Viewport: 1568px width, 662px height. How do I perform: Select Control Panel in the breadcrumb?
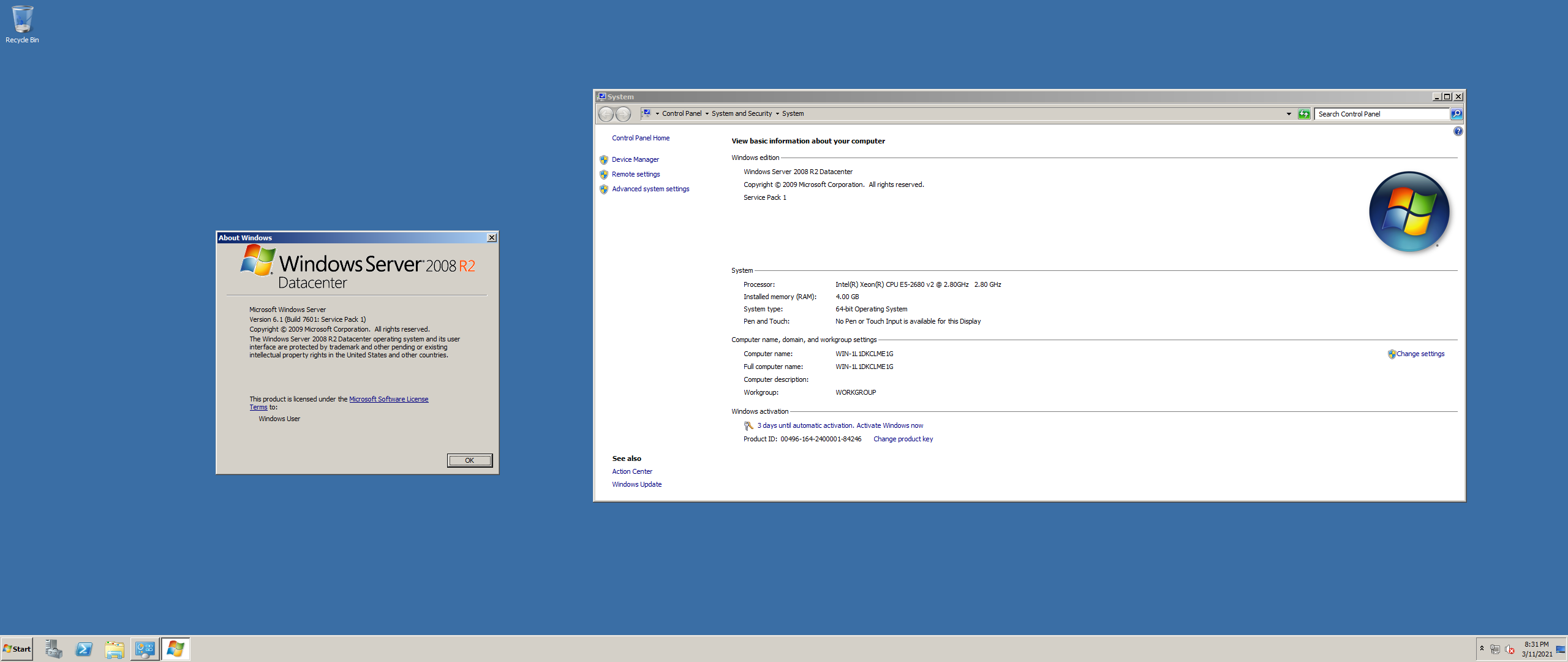coord(682,114)
